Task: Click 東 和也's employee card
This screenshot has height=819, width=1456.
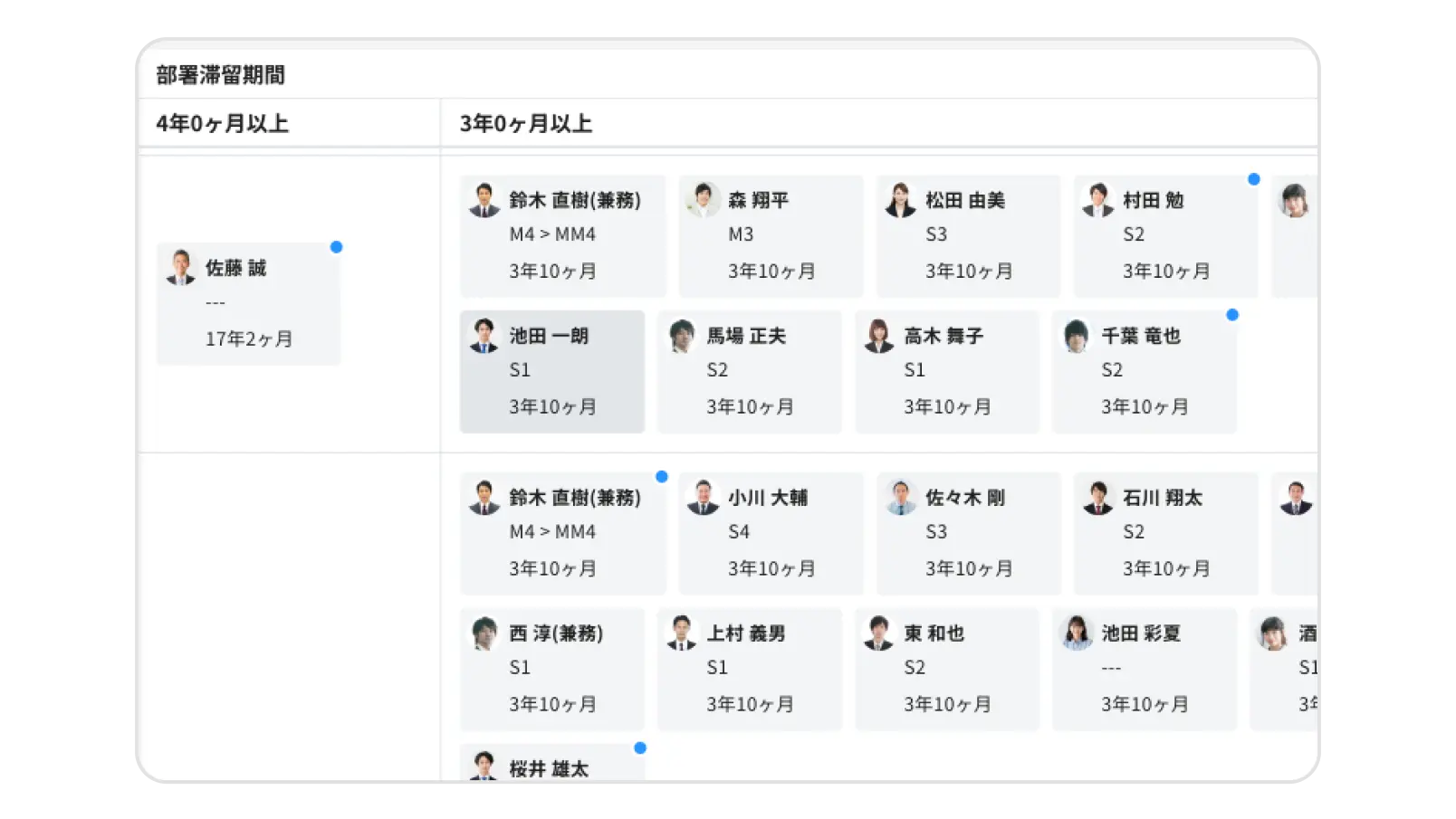Action: click(947, 670)
